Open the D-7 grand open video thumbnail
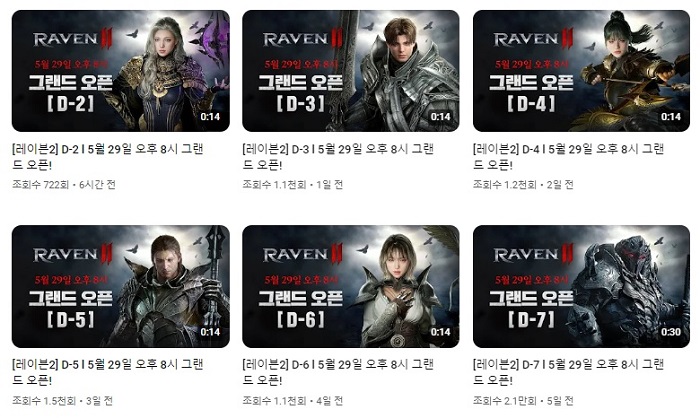This screenshot has height=418, width=700. (x=581, y=286)
